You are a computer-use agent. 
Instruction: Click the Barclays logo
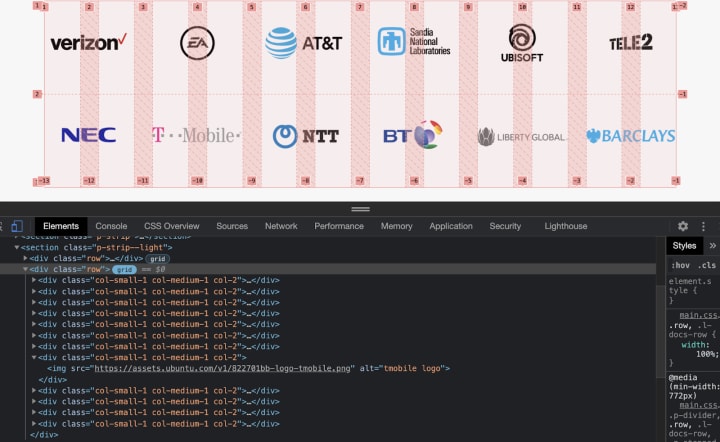630,136
